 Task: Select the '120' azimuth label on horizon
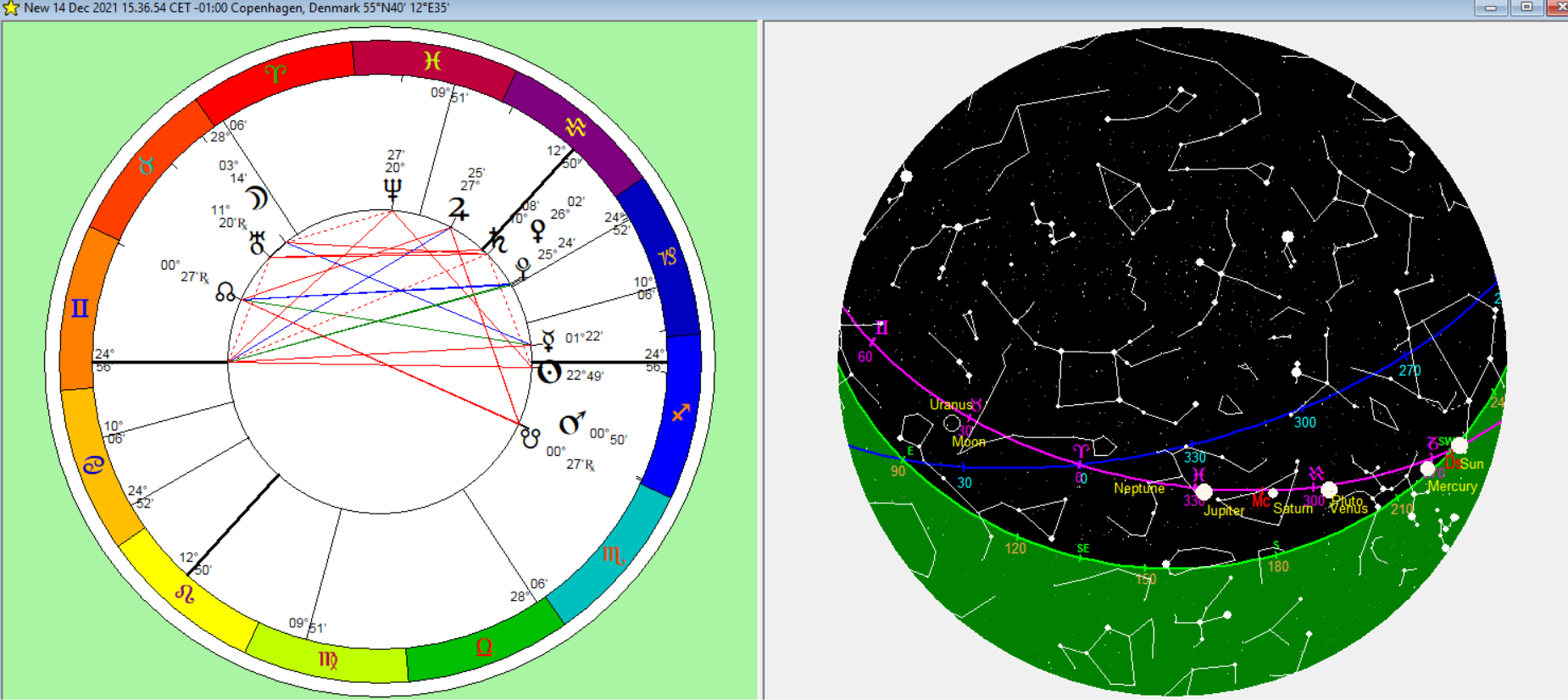(1015, 548)
